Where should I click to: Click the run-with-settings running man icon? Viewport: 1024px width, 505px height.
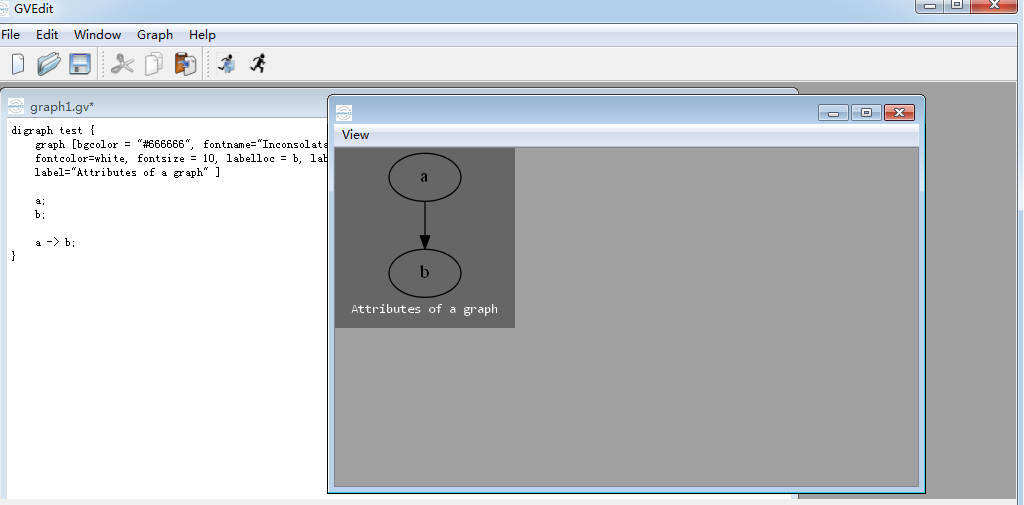[x=227, y=63]
